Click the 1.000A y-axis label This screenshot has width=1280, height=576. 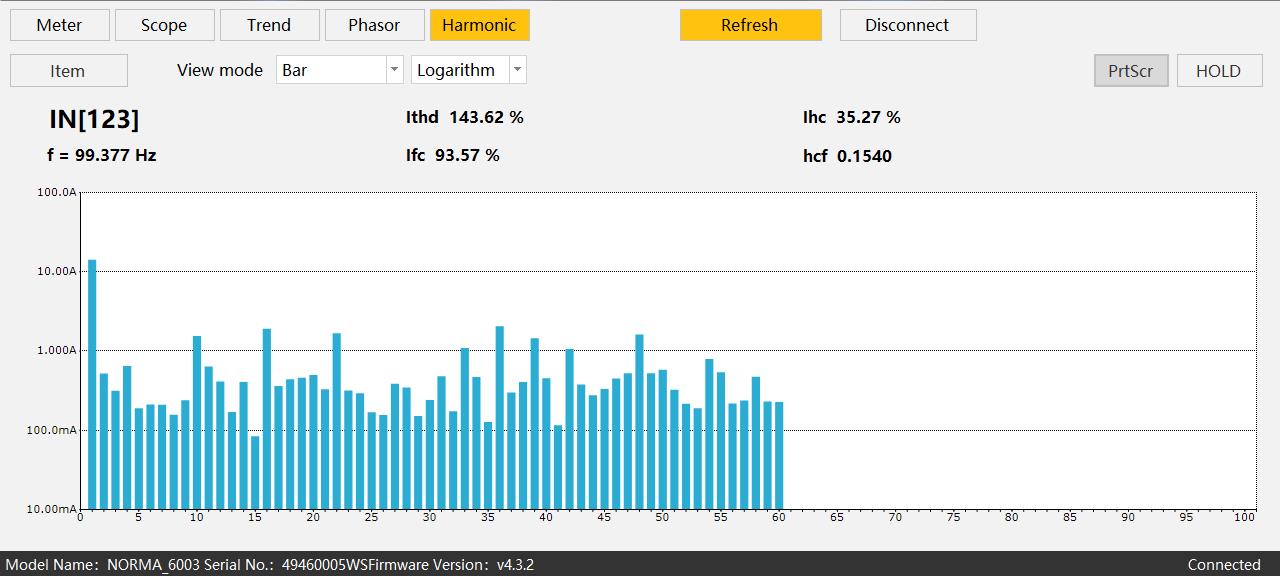click(57, 350)
